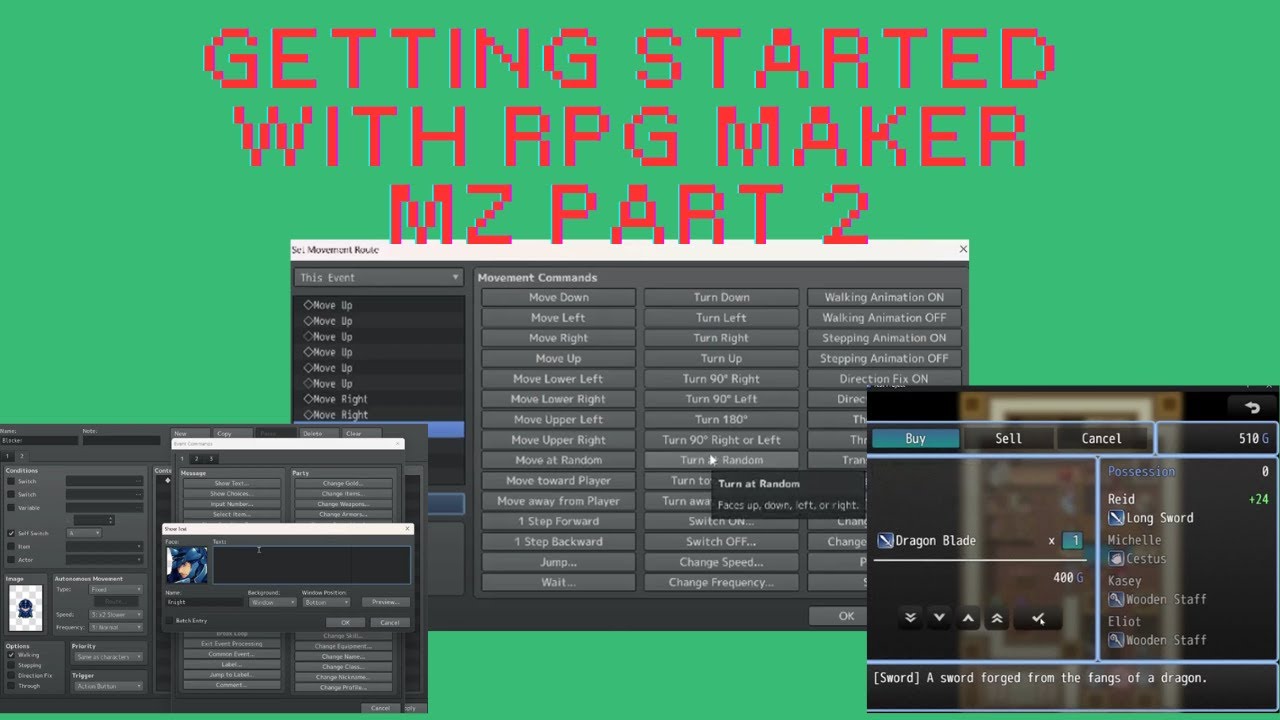This screenshot has width=1280, height=720.
Task: Click the single up arrow quantity button
Action: tap(968, 619)
